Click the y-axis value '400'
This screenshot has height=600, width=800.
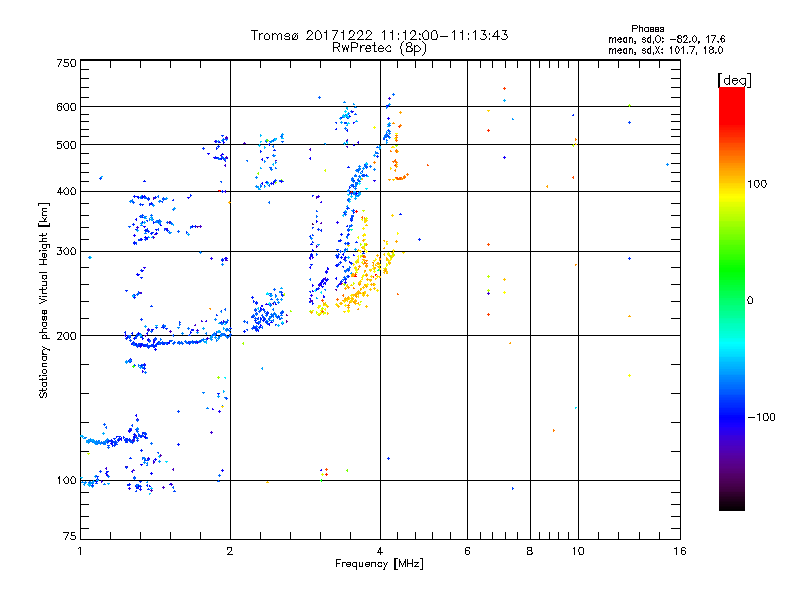tap(66, 191)
